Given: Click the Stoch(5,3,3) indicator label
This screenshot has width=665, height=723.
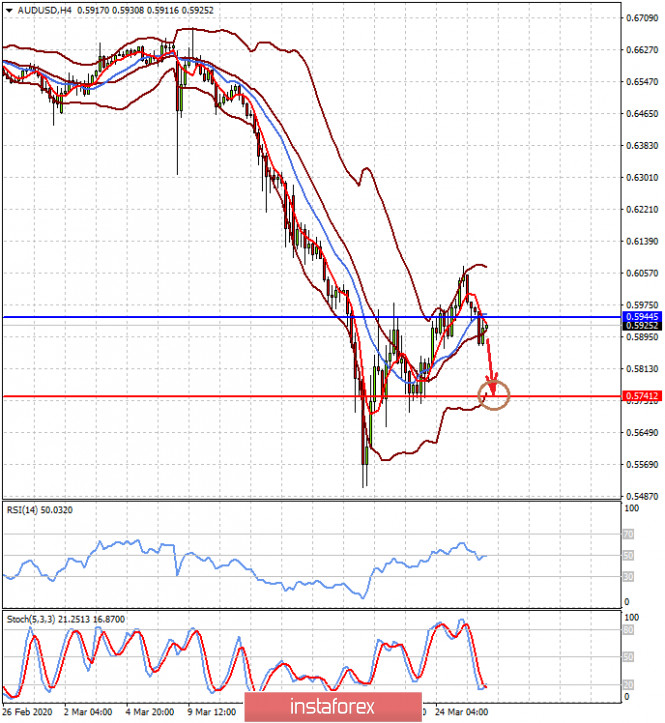Looking at the screenshot, I should point(65,619).
